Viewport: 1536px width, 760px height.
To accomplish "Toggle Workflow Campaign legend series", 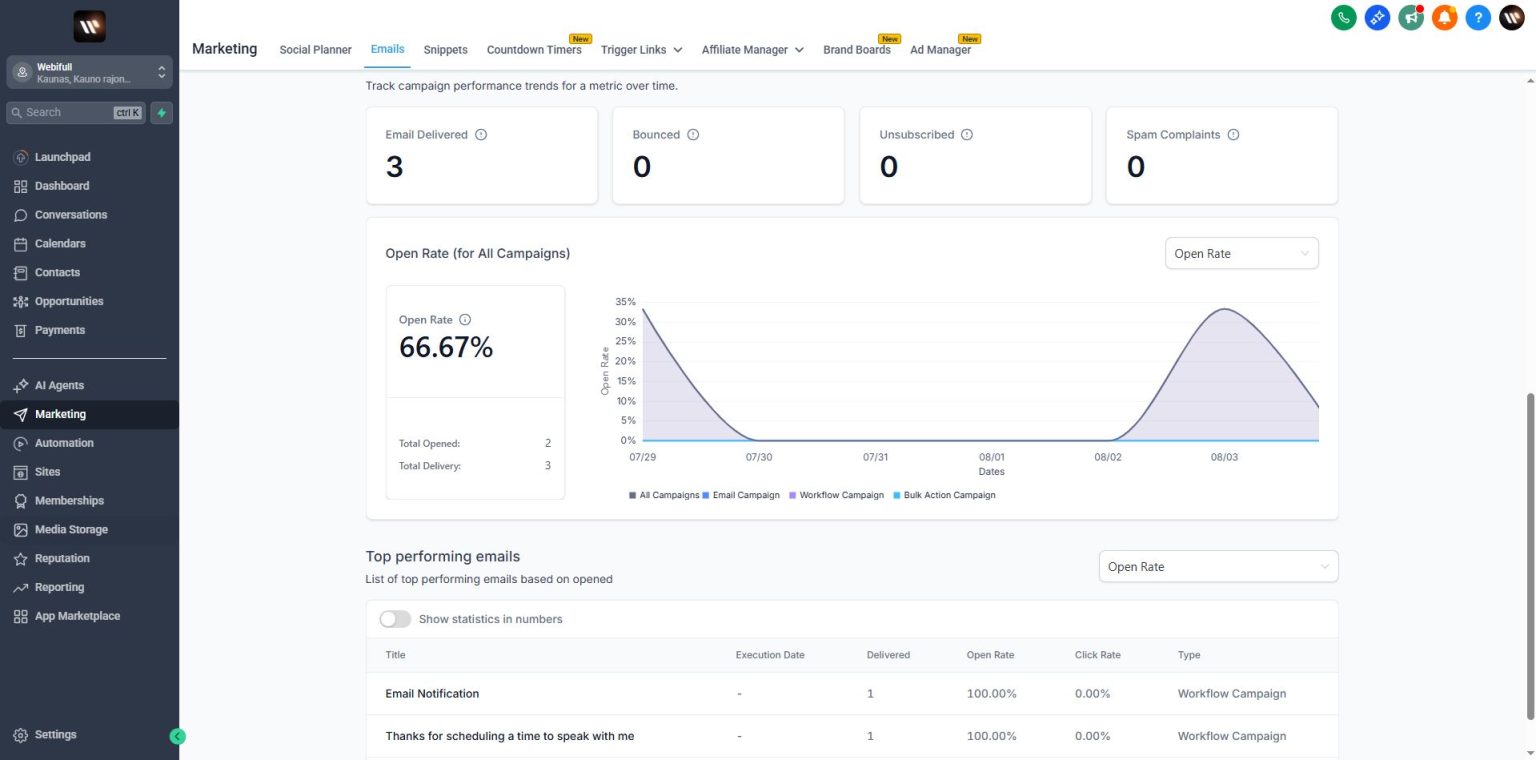I will (x=836, y=495).
